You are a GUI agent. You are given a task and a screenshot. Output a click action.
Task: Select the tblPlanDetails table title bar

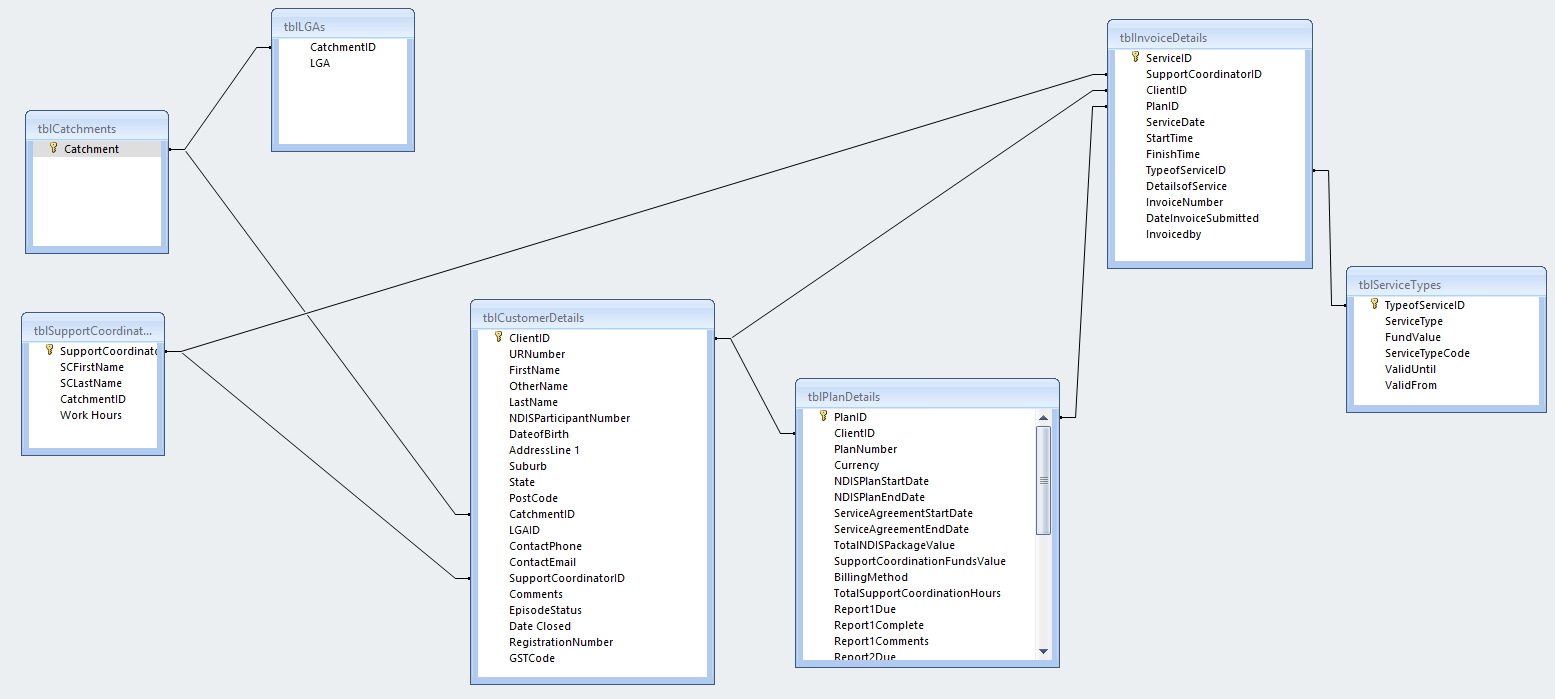[x=927, y=396]
